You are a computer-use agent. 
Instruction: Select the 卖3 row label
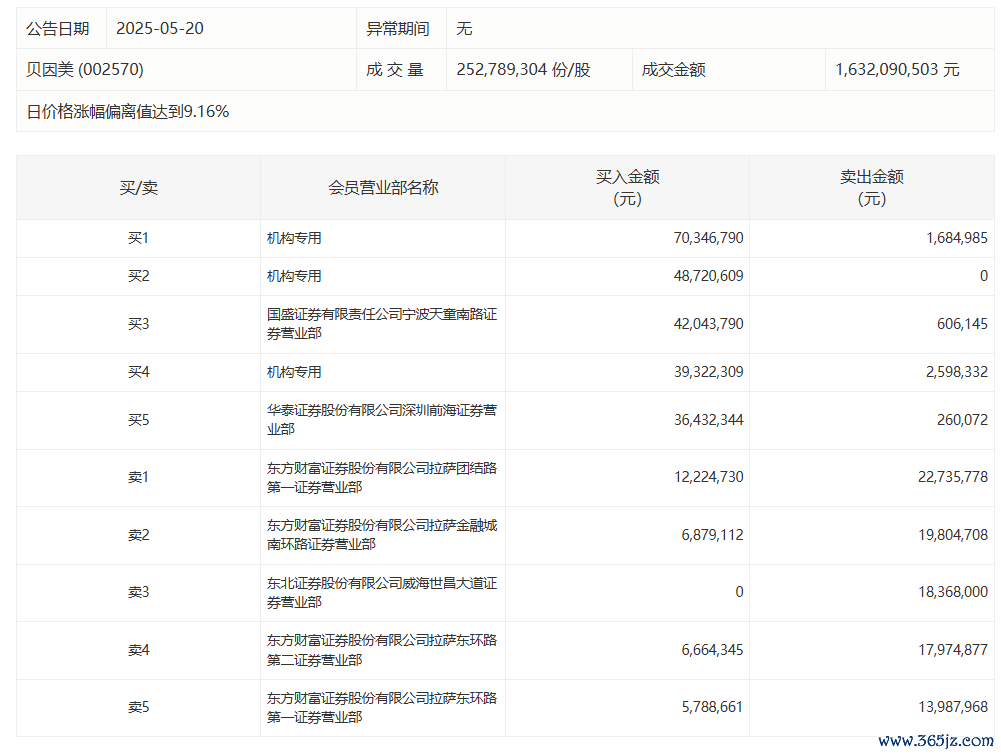(139, 592)
